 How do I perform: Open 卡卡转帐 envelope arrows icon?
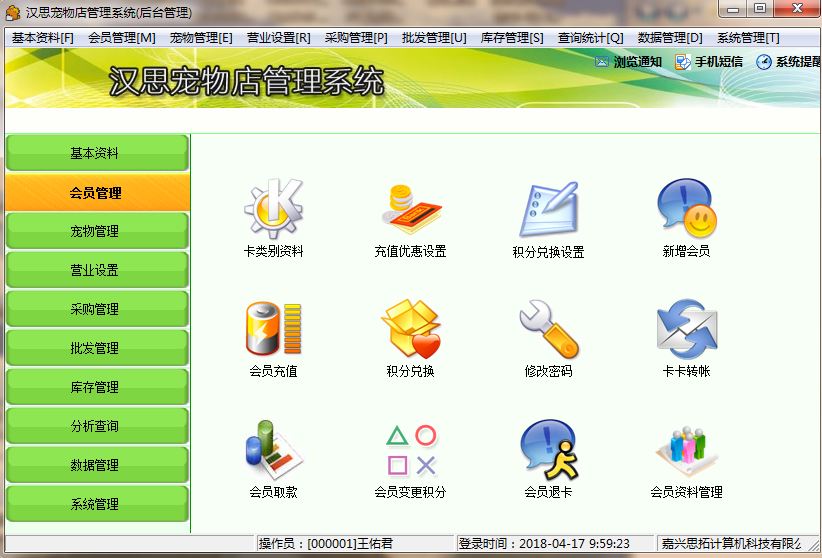coord(686,329)
